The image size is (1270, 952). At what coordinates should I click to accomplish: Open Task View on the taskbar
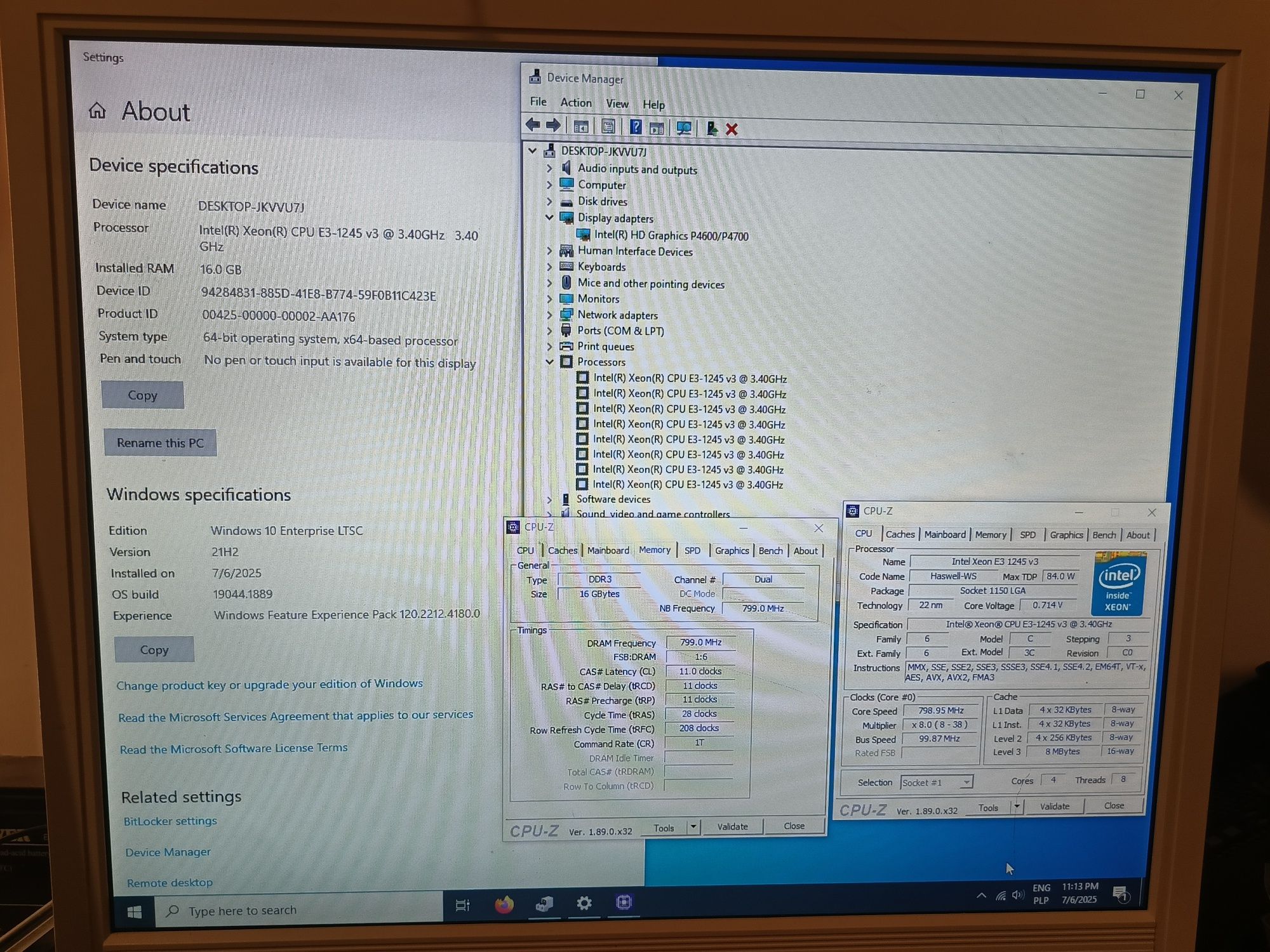point(462,905)
